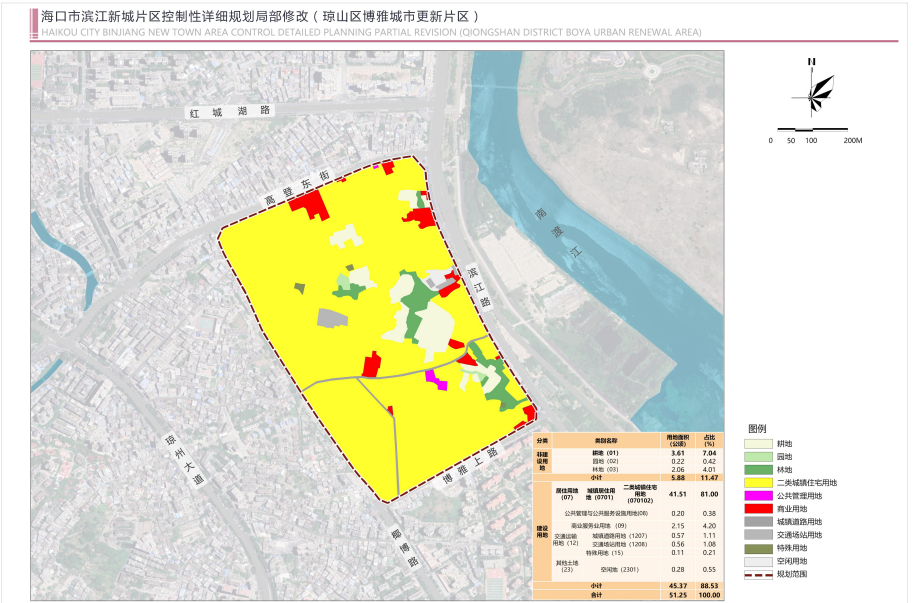
Task: Click the 耕地 legend color swatch
Action: [x=758, y=444]
